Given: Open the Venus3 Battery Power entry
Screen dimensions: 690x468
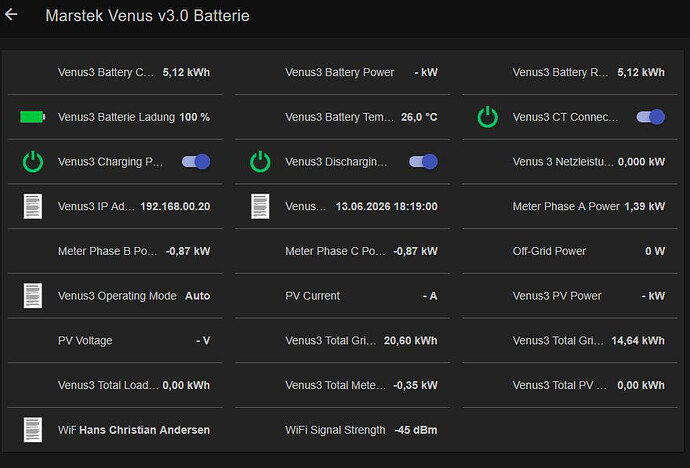Looking at the screenshot, I should tap(342, 72).
